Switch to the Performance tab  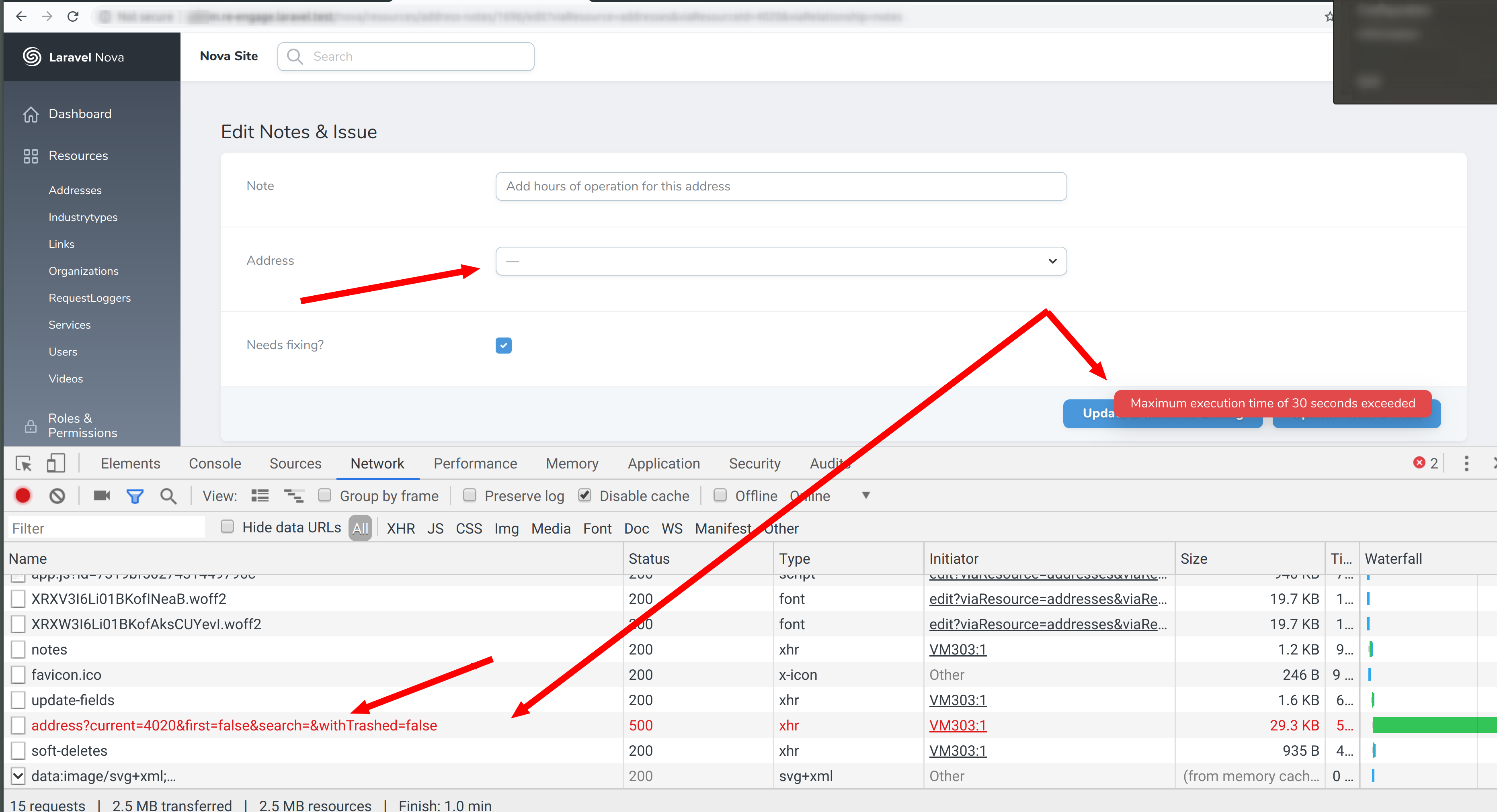[x=475, y=463]
